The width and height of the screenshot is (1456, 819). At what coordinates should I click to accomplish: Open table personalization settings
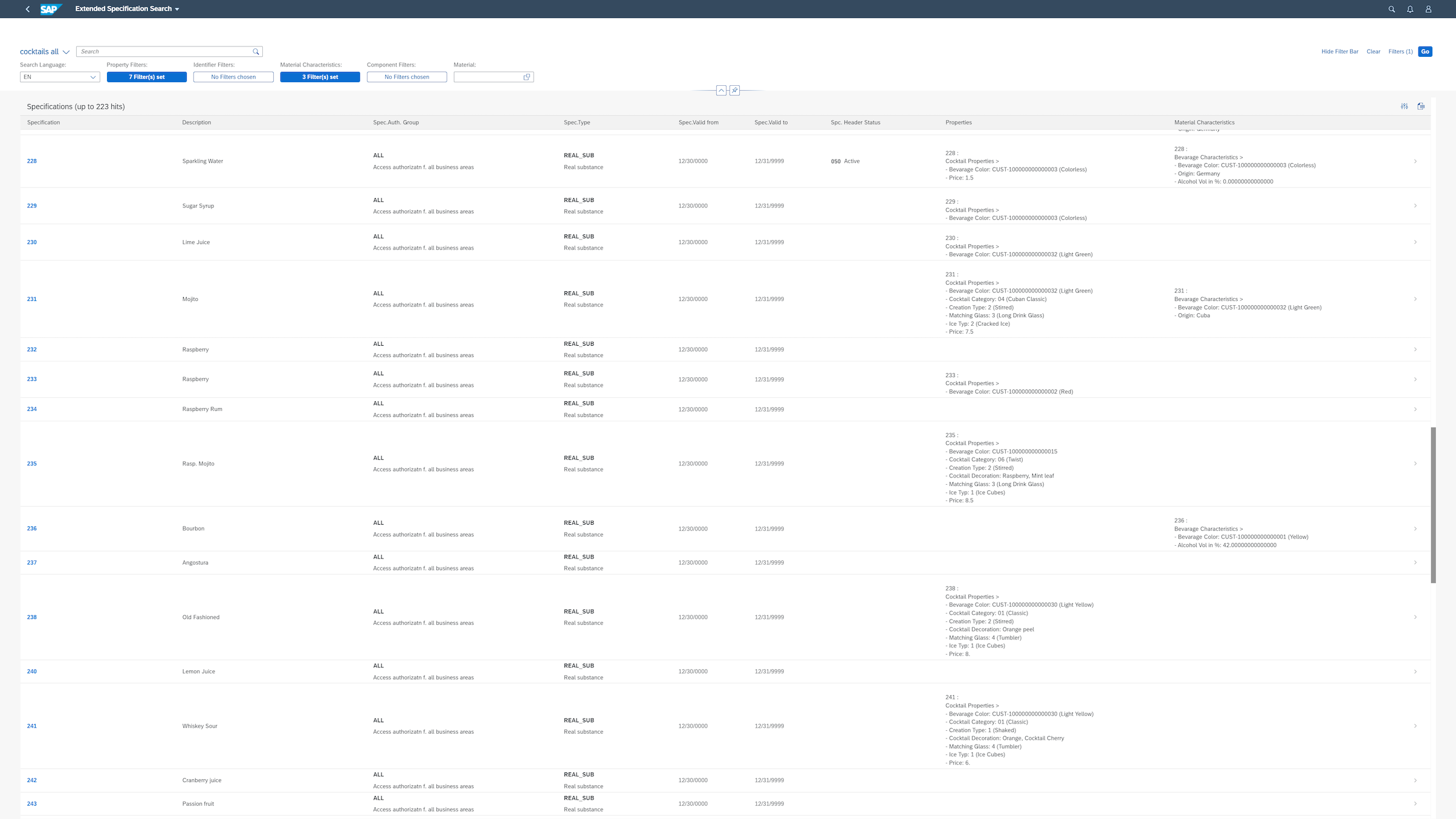pos(1404,106)
